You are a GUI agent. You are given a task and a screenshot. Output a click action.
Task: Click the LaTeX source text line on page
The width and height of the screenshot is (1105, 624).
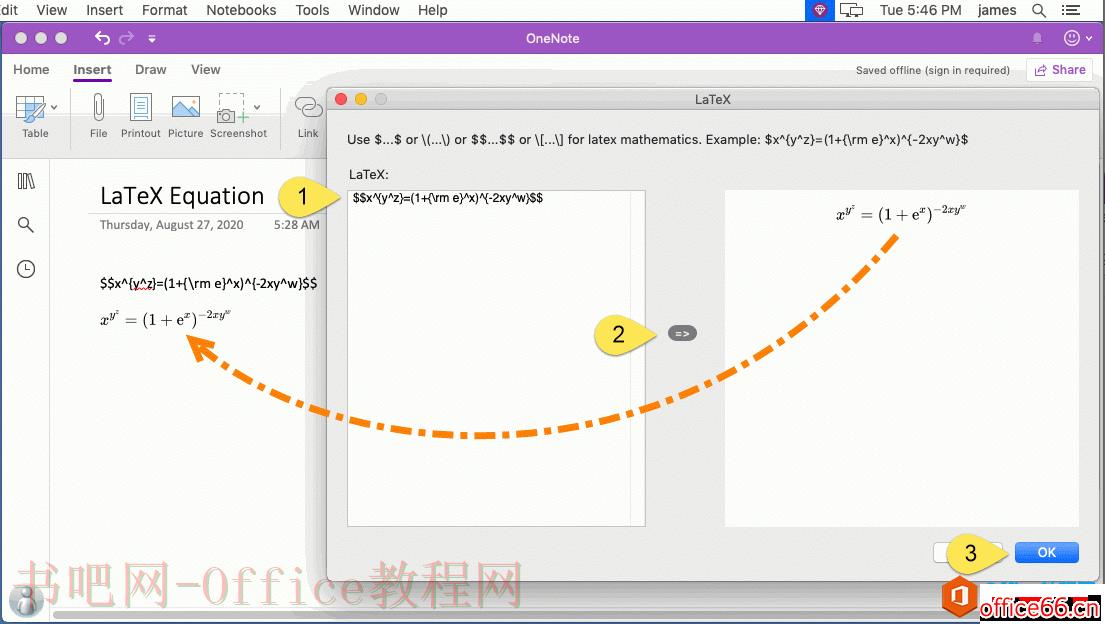(208, 283)
